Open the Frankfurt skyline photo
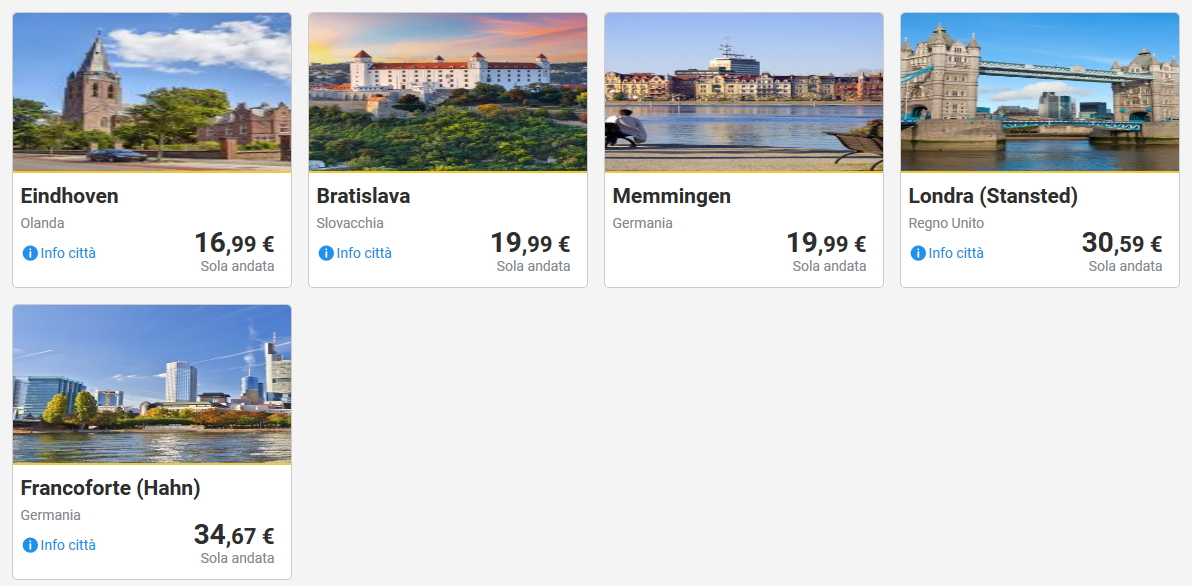Screen dimensions: 1192x586 (x=152, y=384)
